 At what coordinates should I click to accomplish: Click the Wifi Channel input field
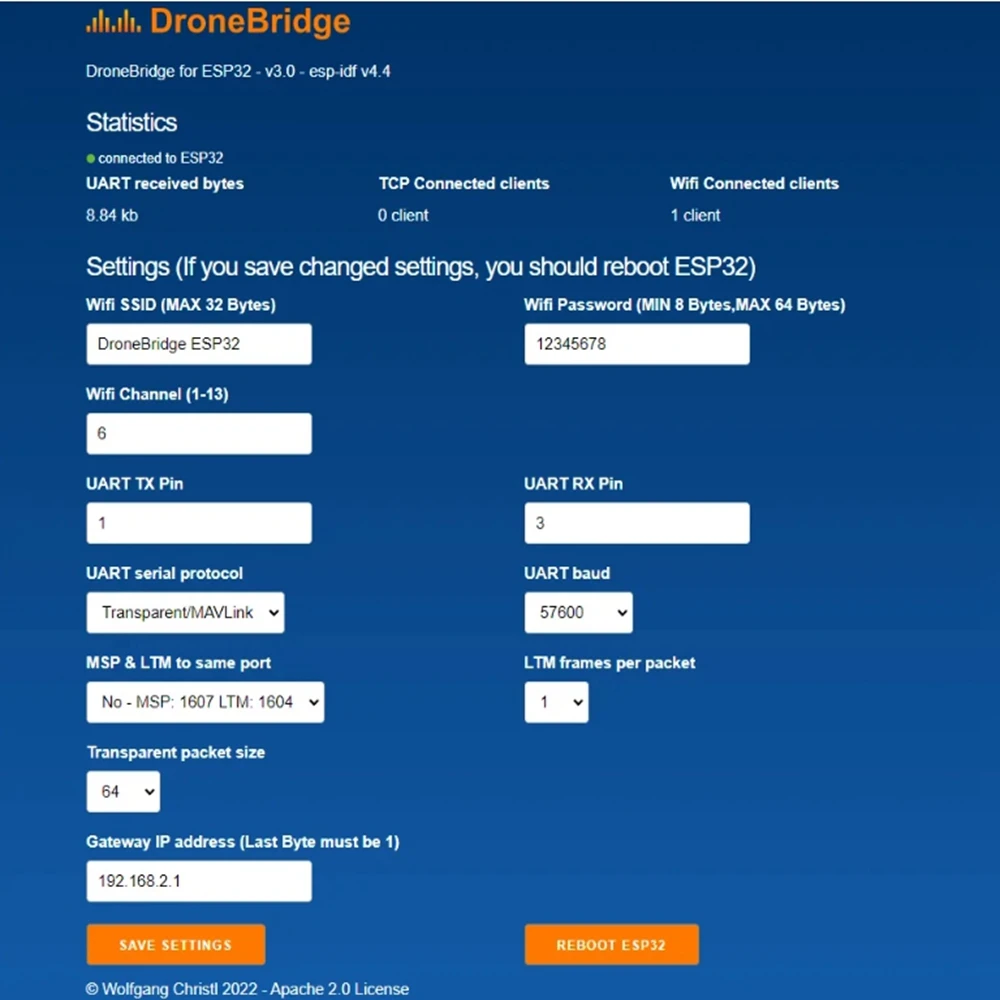click(x=199, y=434)
